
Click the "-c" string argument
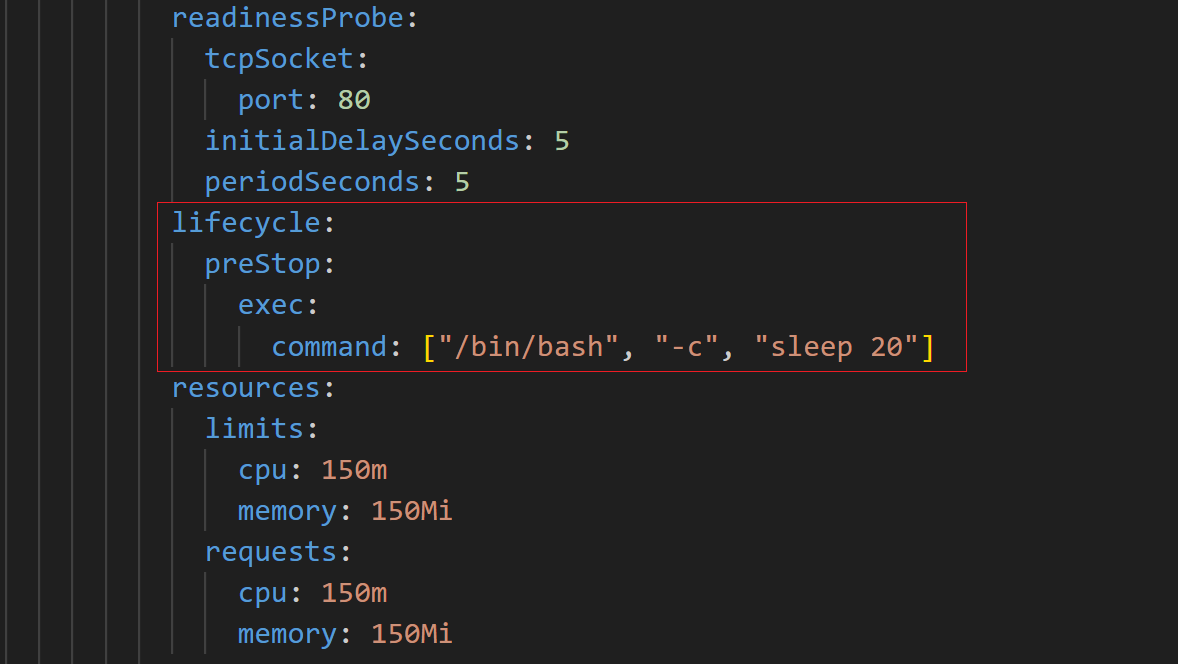pos(687,347)
